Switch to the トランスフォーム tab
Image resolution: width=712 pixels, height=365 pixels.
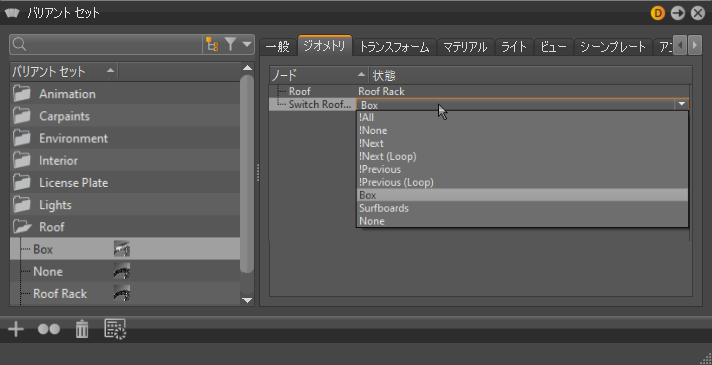coord(394,47)
